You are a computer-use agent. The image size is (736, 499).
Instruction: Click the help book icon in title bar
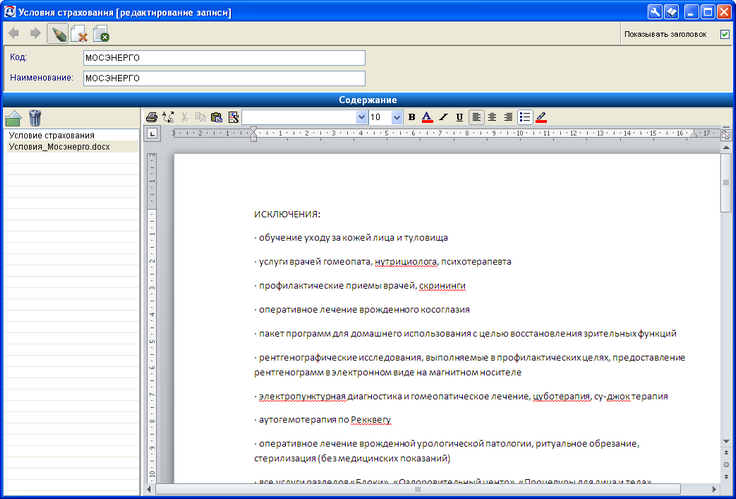672,12
